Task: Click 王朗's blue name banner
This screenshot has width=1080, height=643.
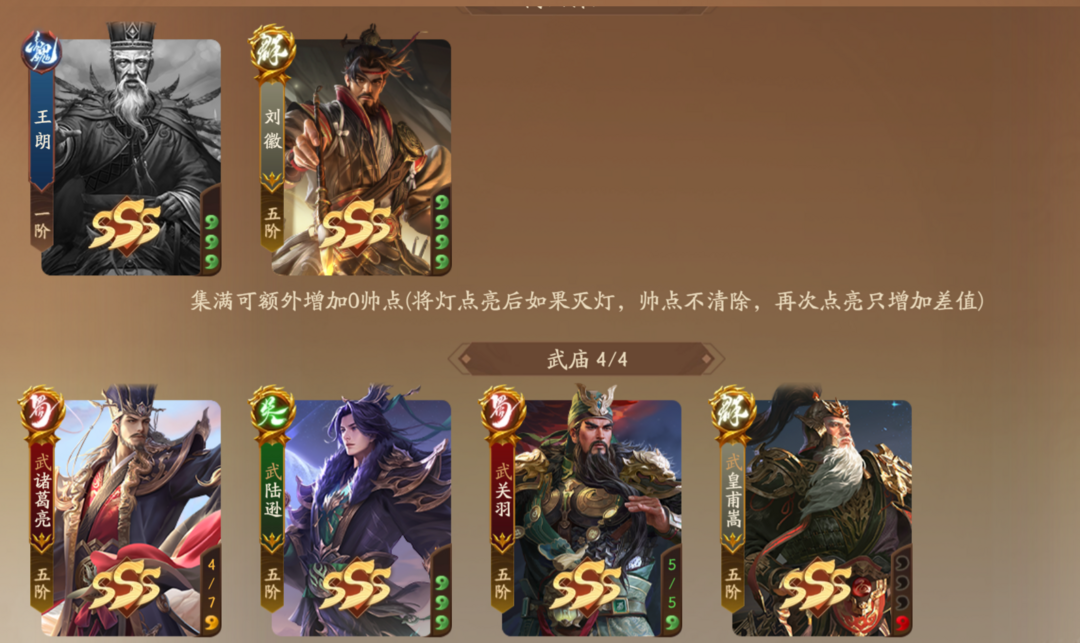Action: tap(42, 131)
